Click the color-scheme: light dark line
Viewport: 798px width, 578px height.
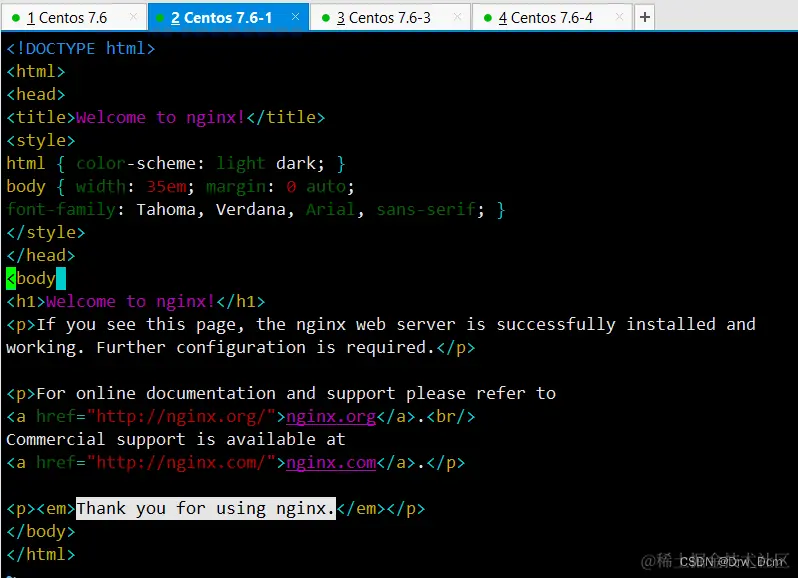click(x=176, y=164)
